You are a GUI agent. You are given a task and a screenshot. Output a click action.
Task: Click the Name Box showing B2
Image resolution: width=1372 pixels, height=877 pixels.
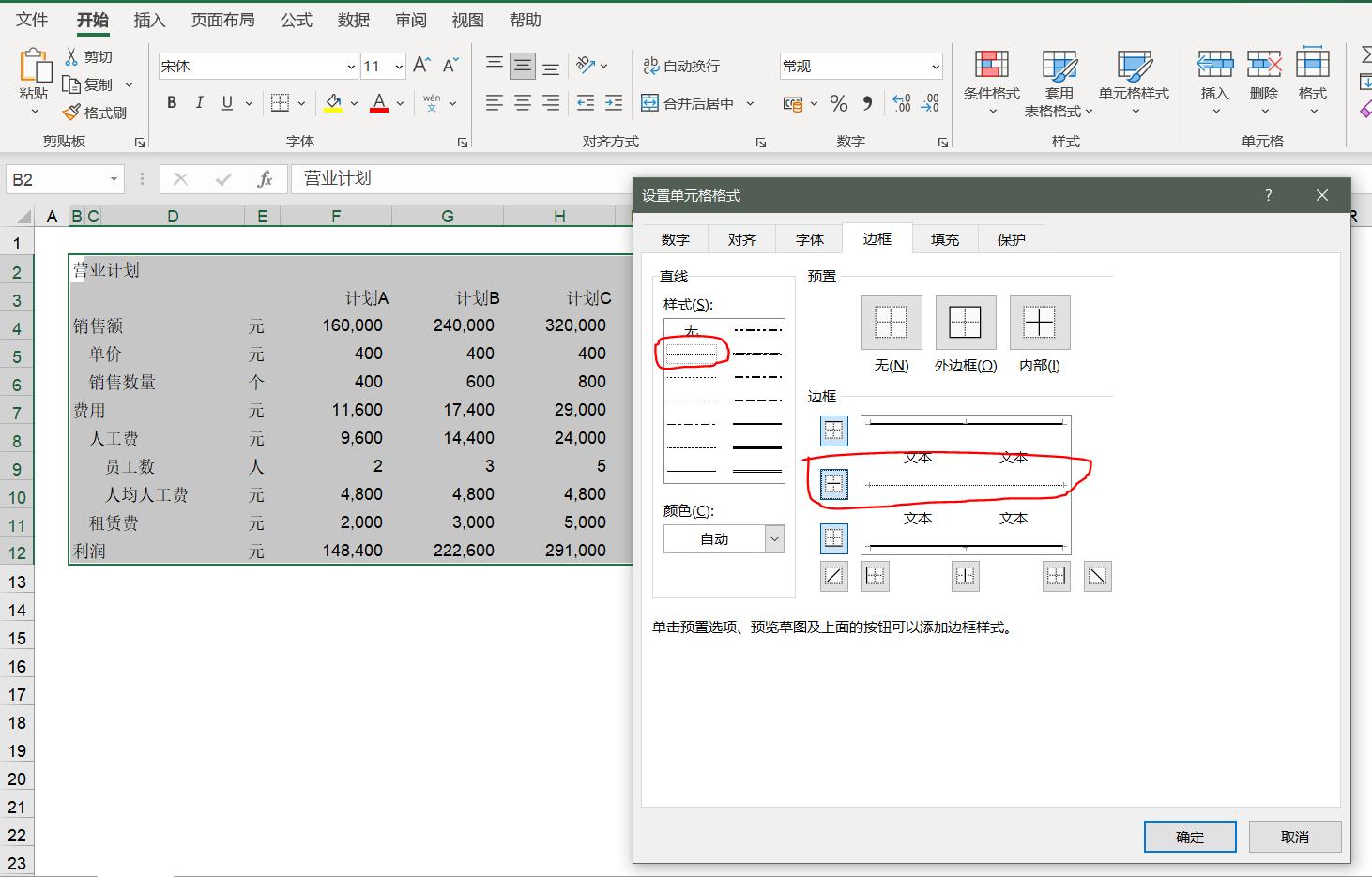coord(56,179)
